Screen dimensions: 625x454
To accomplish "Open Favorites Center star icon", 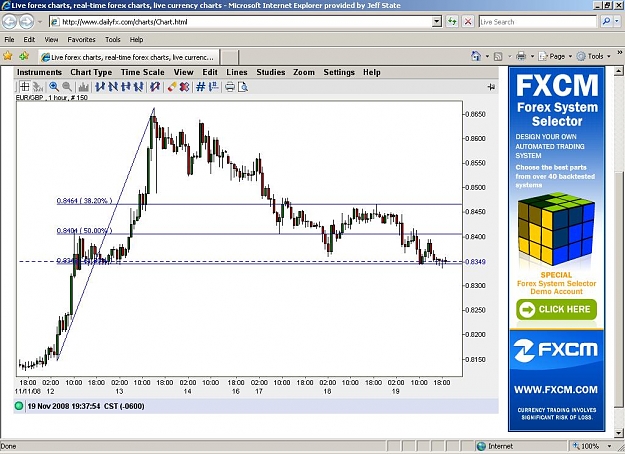I will point(8,56).
